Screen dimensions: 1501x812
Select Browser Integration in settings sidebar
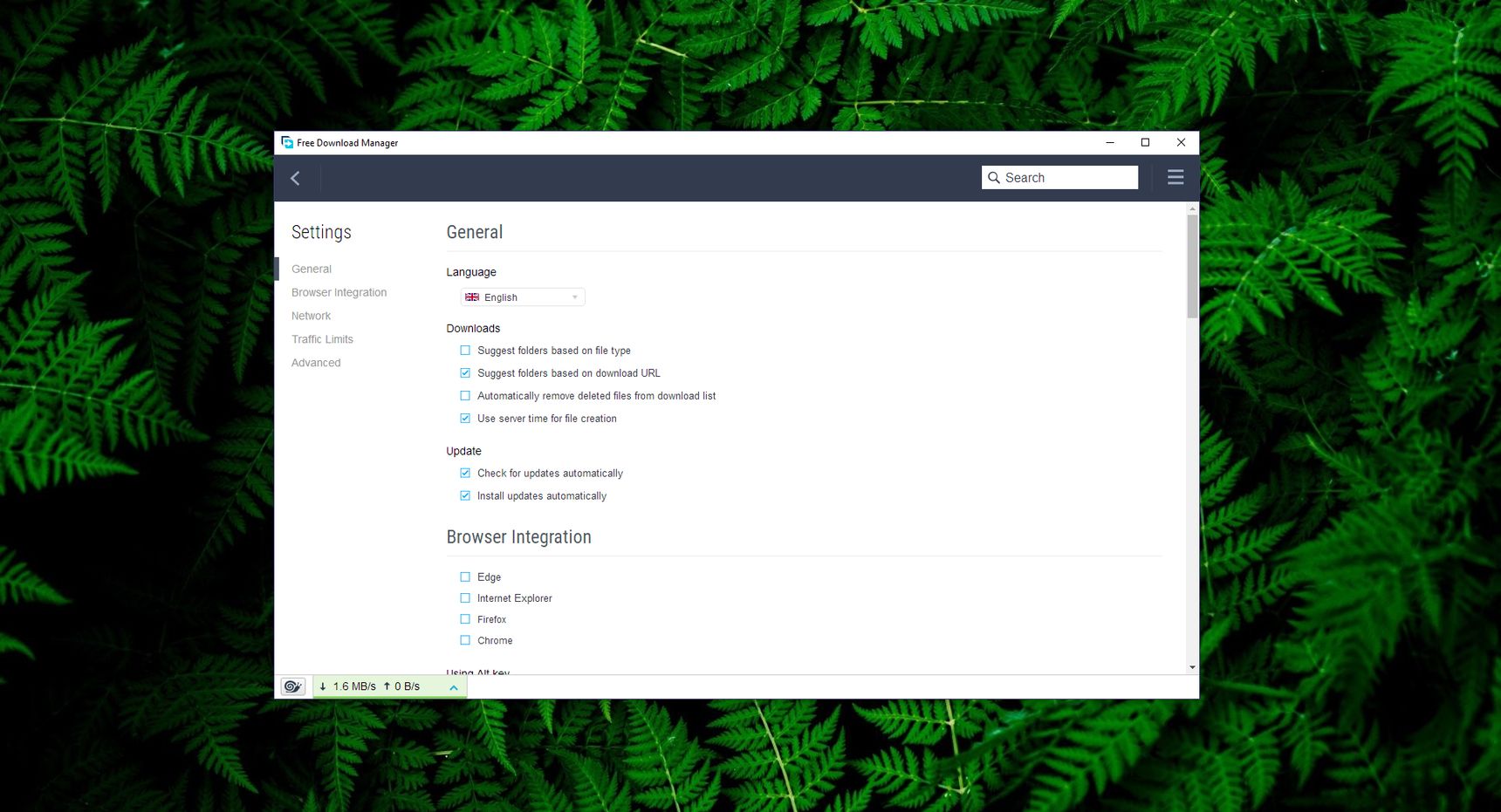pos(339,292)
